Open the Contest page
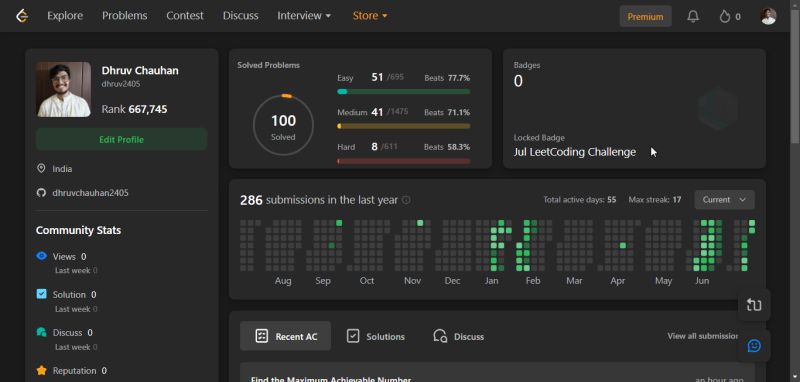The image size is (800, 382). point(185,16)
